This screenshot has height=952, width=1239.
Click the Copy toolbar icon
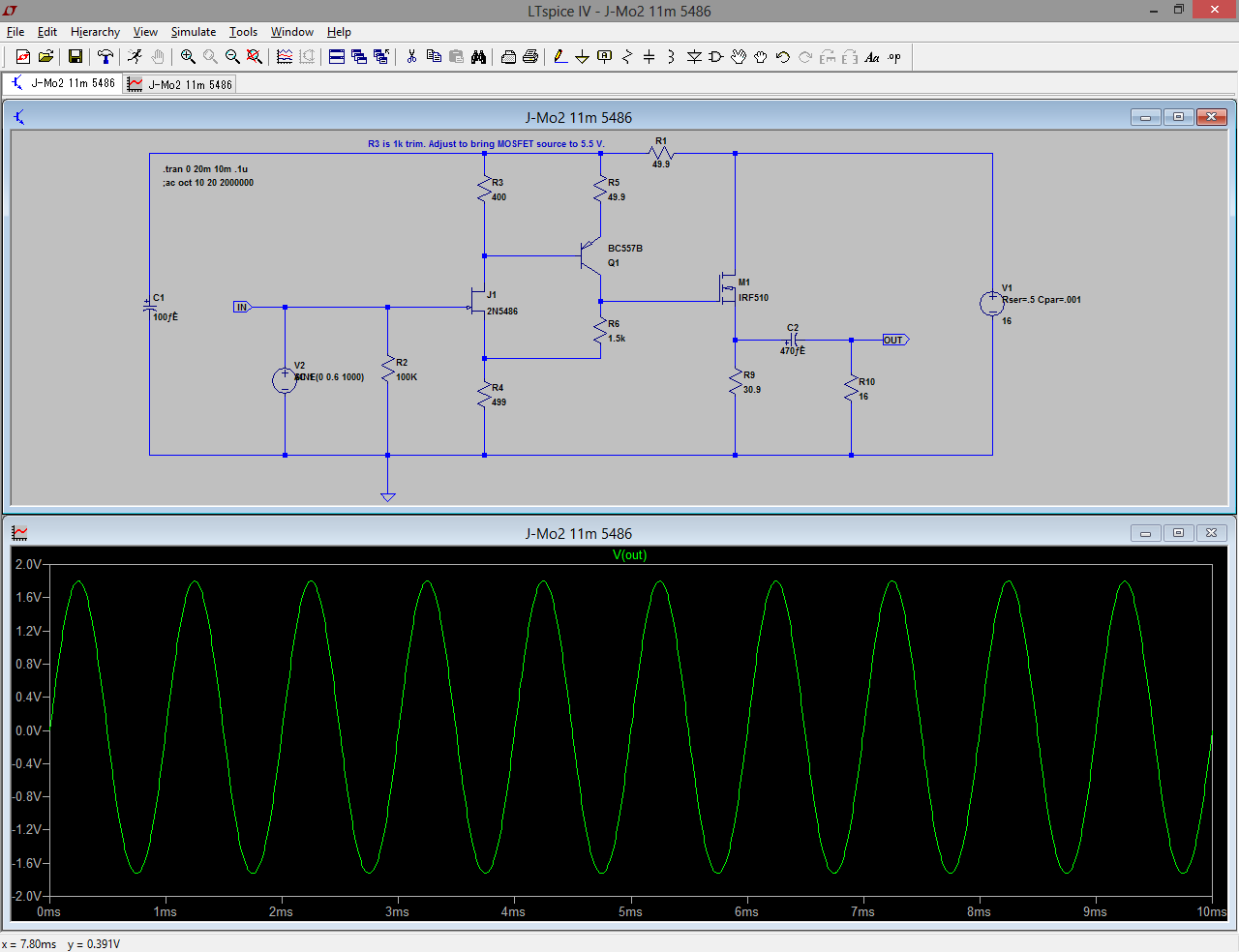pos(434,57)
